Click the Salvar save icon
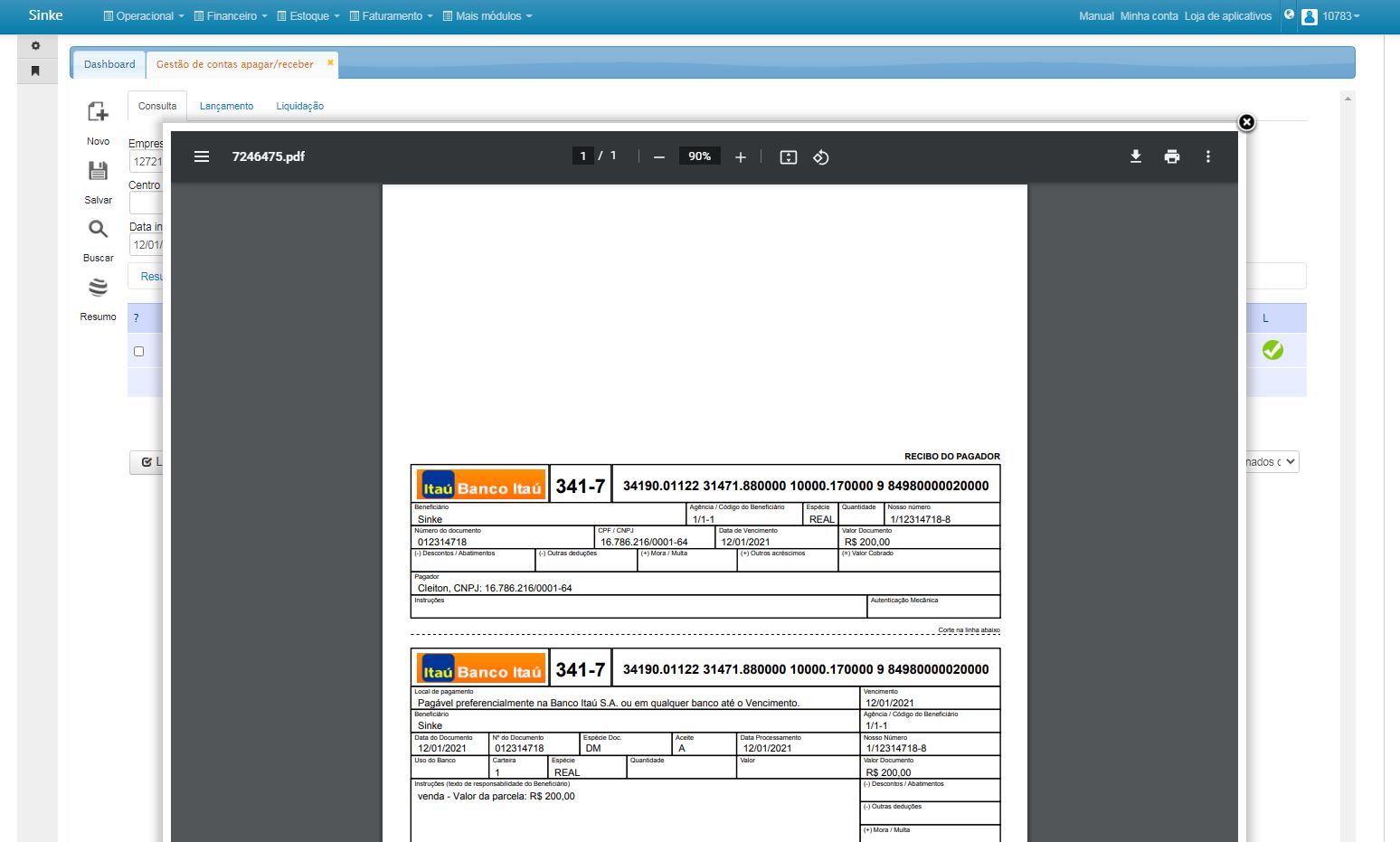The width and height of the screenshot is (1400, 842). [x=98, y=171]
